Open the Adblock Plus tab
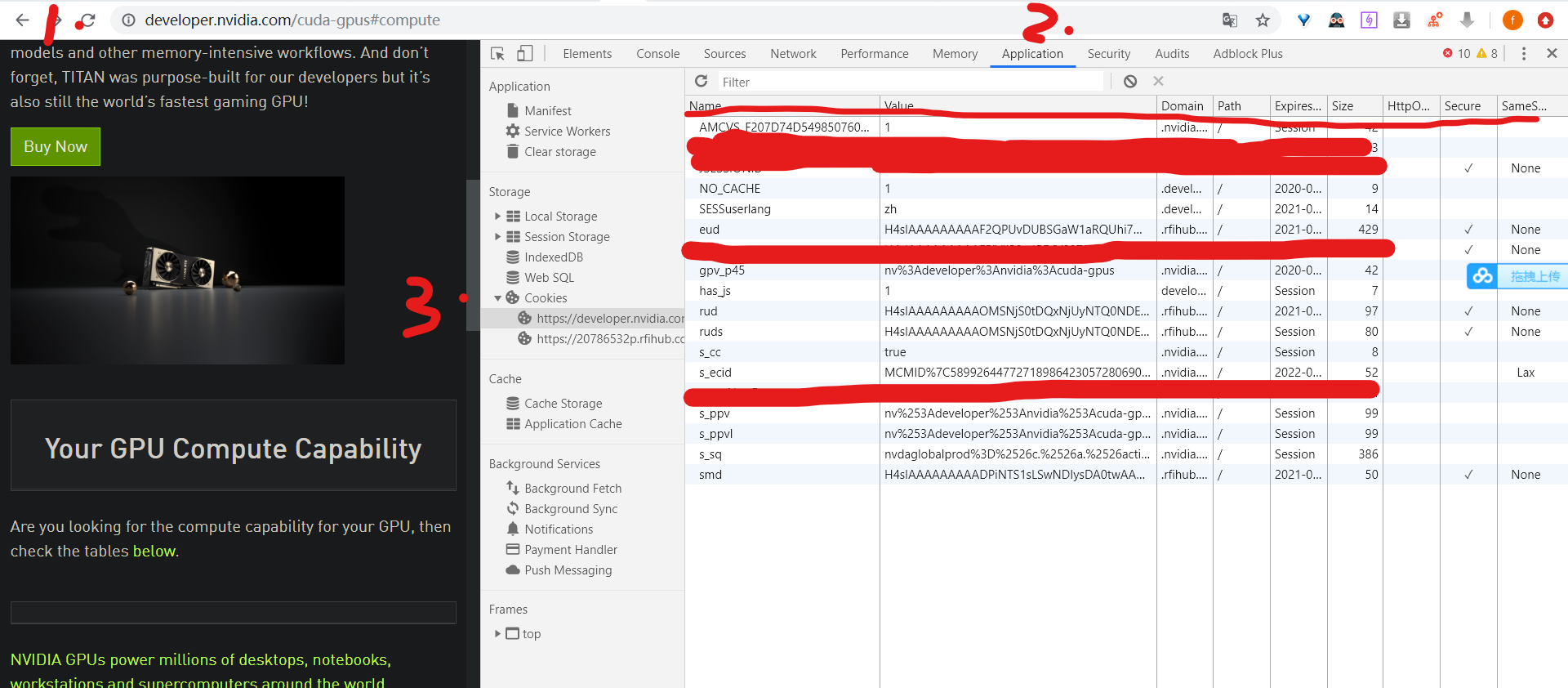Screen dimensions: 1568x688 1247,54
